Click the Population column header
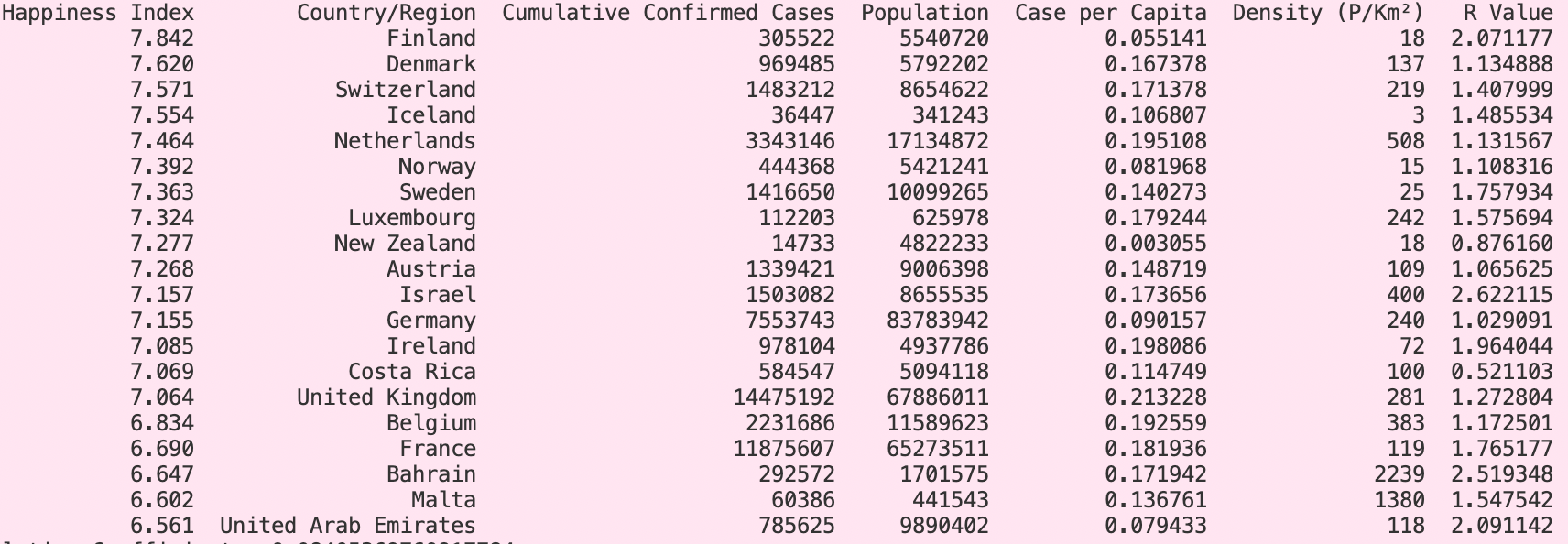 tap(925, 13)
